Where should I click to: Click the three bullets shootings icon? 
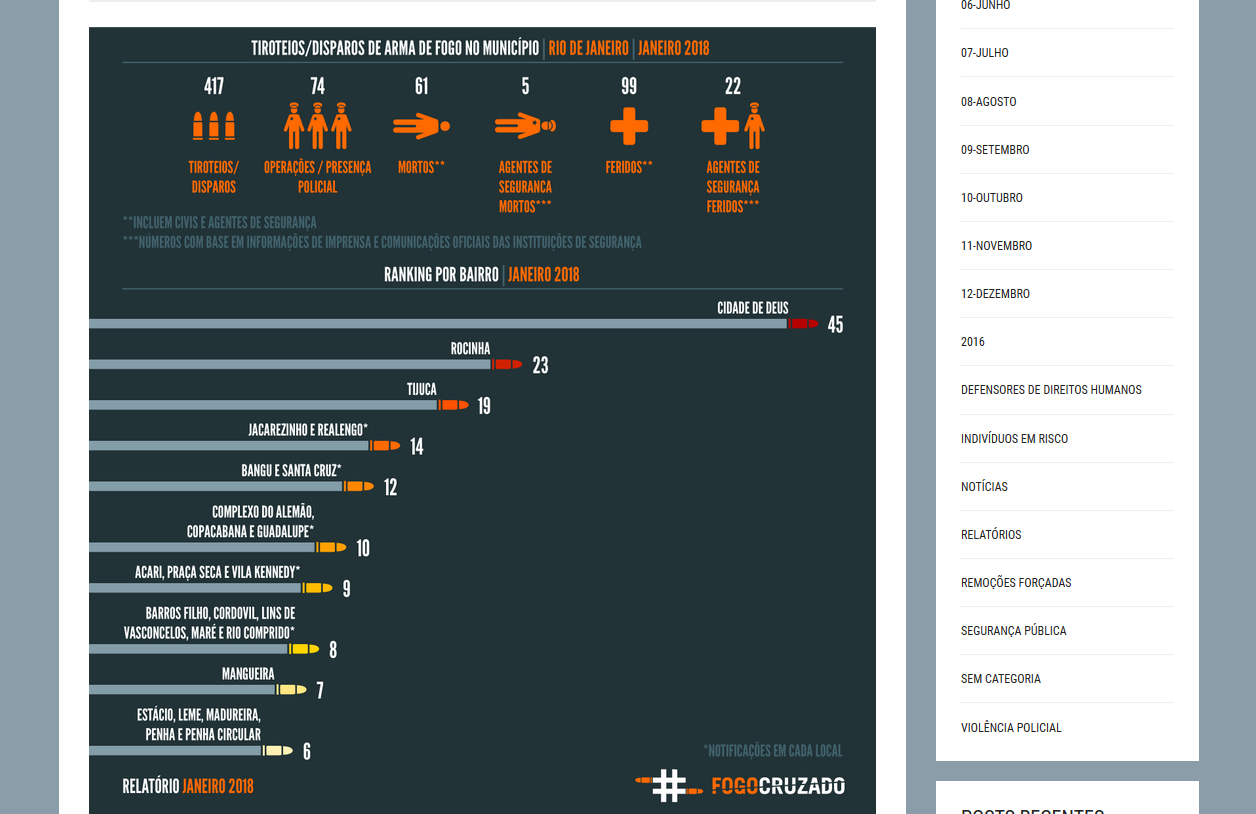point(214,126)
